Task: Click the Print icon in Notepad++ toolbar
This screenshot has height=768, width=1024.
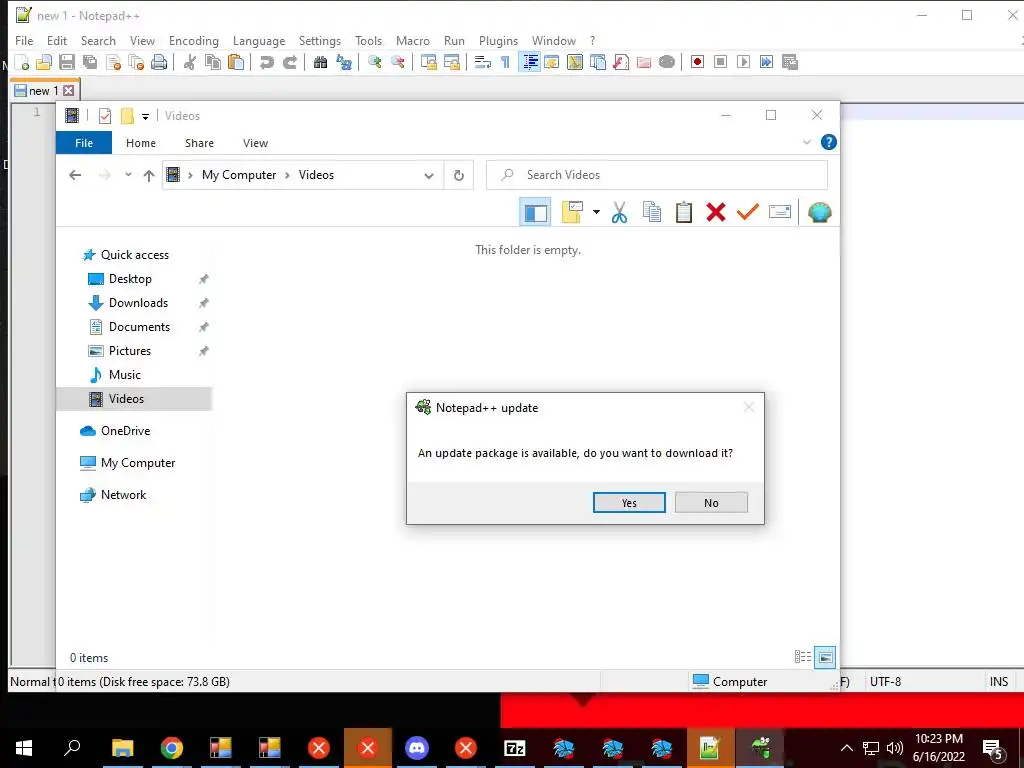Action: [x=159, y=62]
